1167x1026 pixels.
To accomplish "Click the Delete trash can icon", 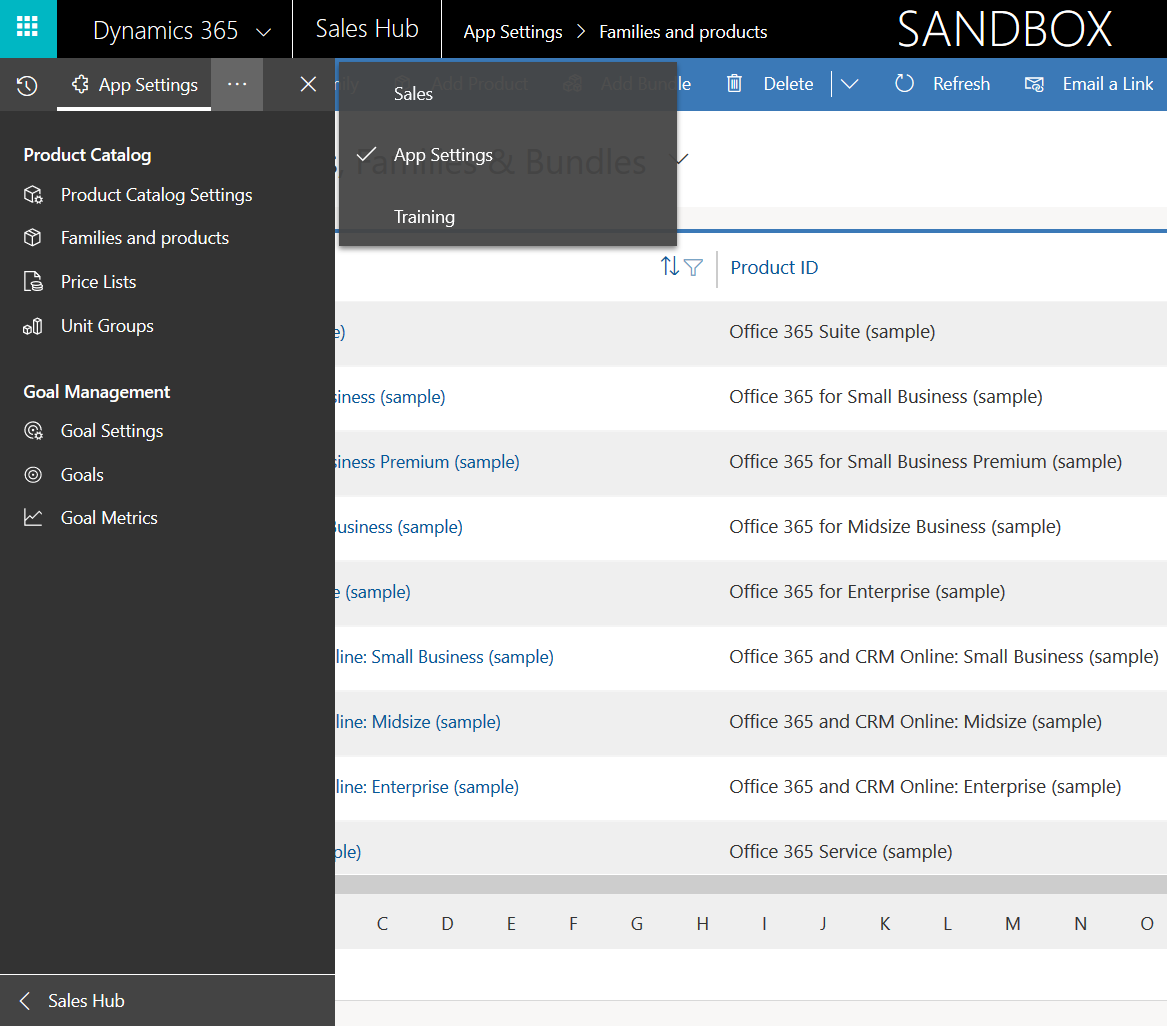I will click(734, 83).
